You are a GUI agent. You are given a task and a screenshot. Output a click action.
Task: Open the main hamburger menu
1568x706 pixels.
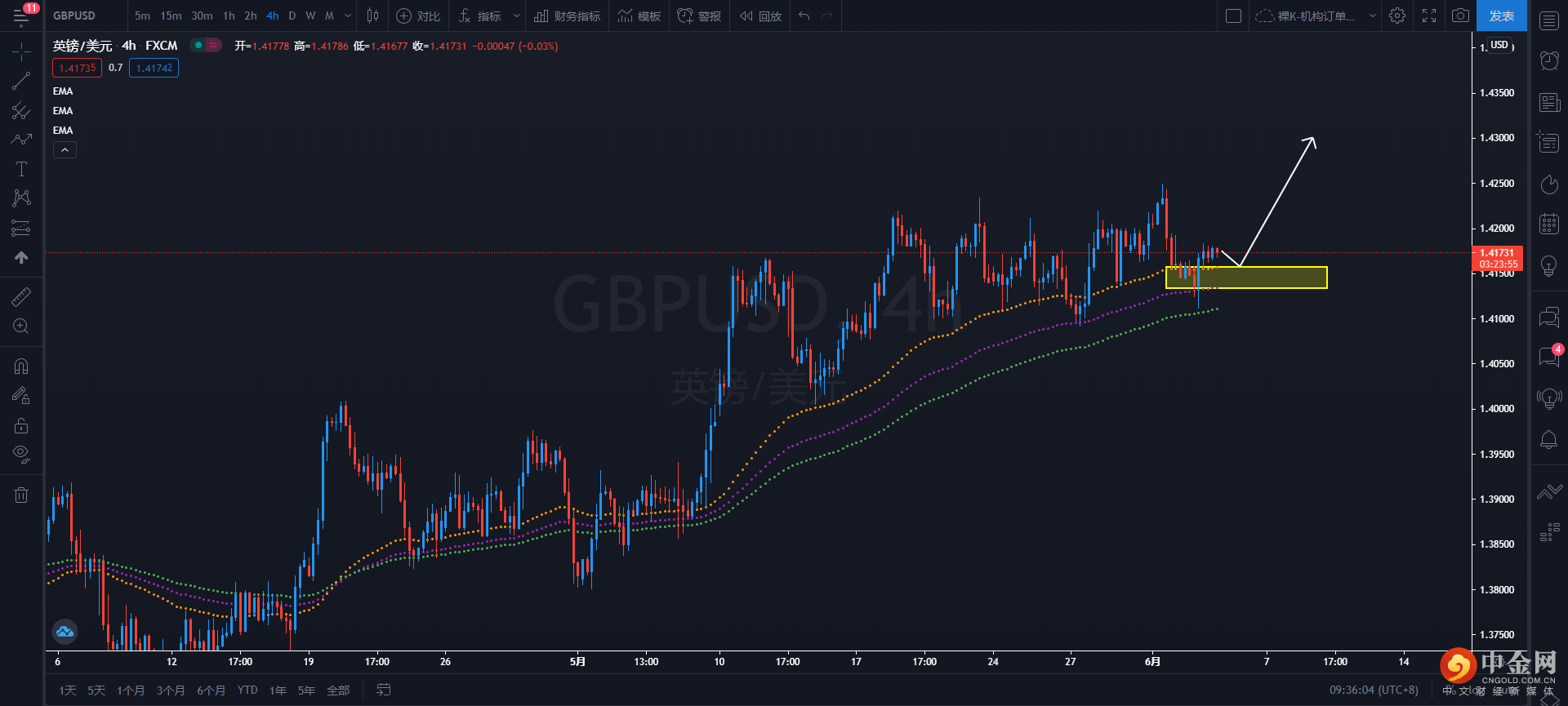point(21,16)
